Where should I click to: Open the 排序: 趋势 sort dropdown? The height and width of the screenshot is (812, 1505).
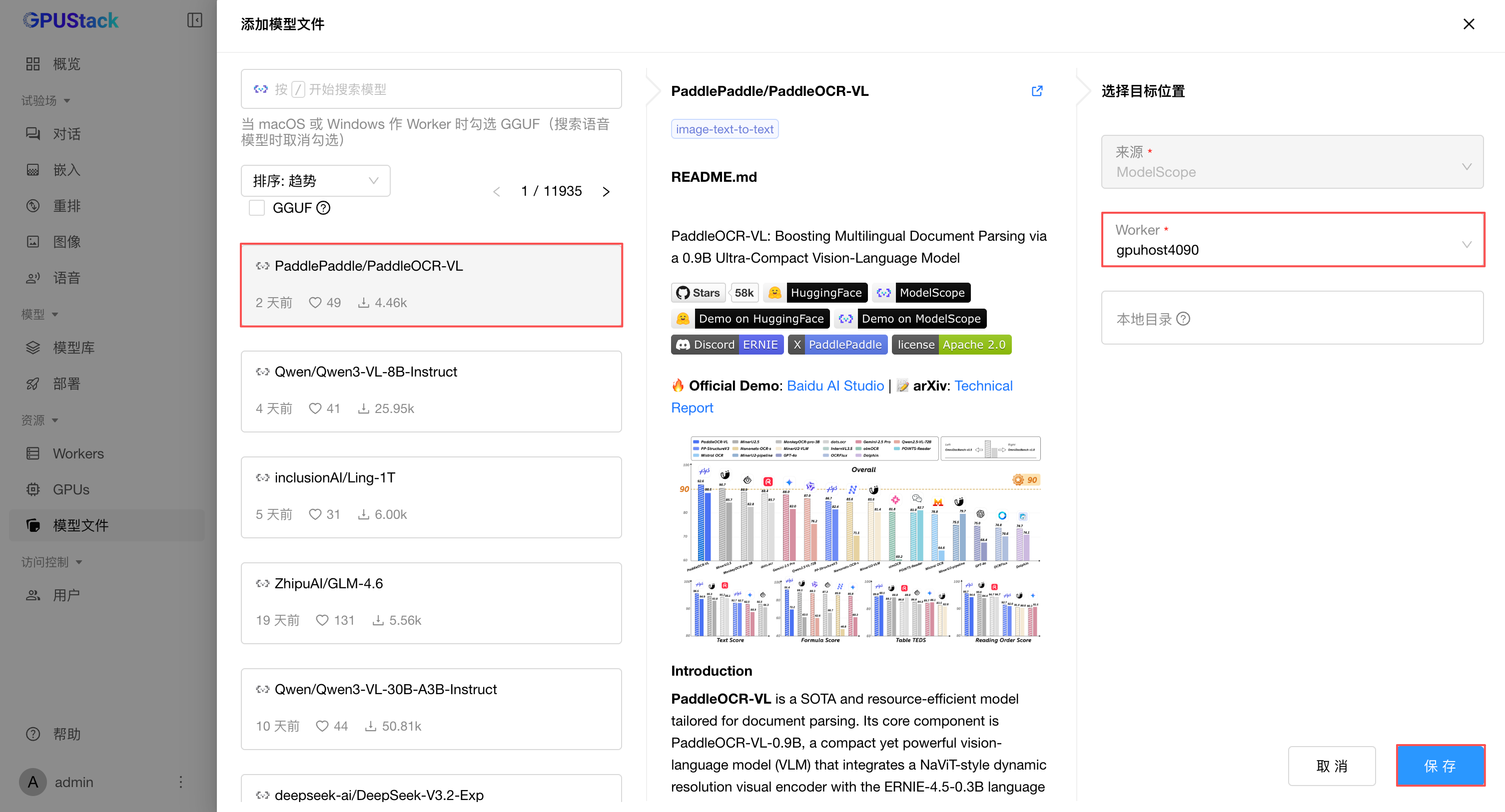(315, 181)
